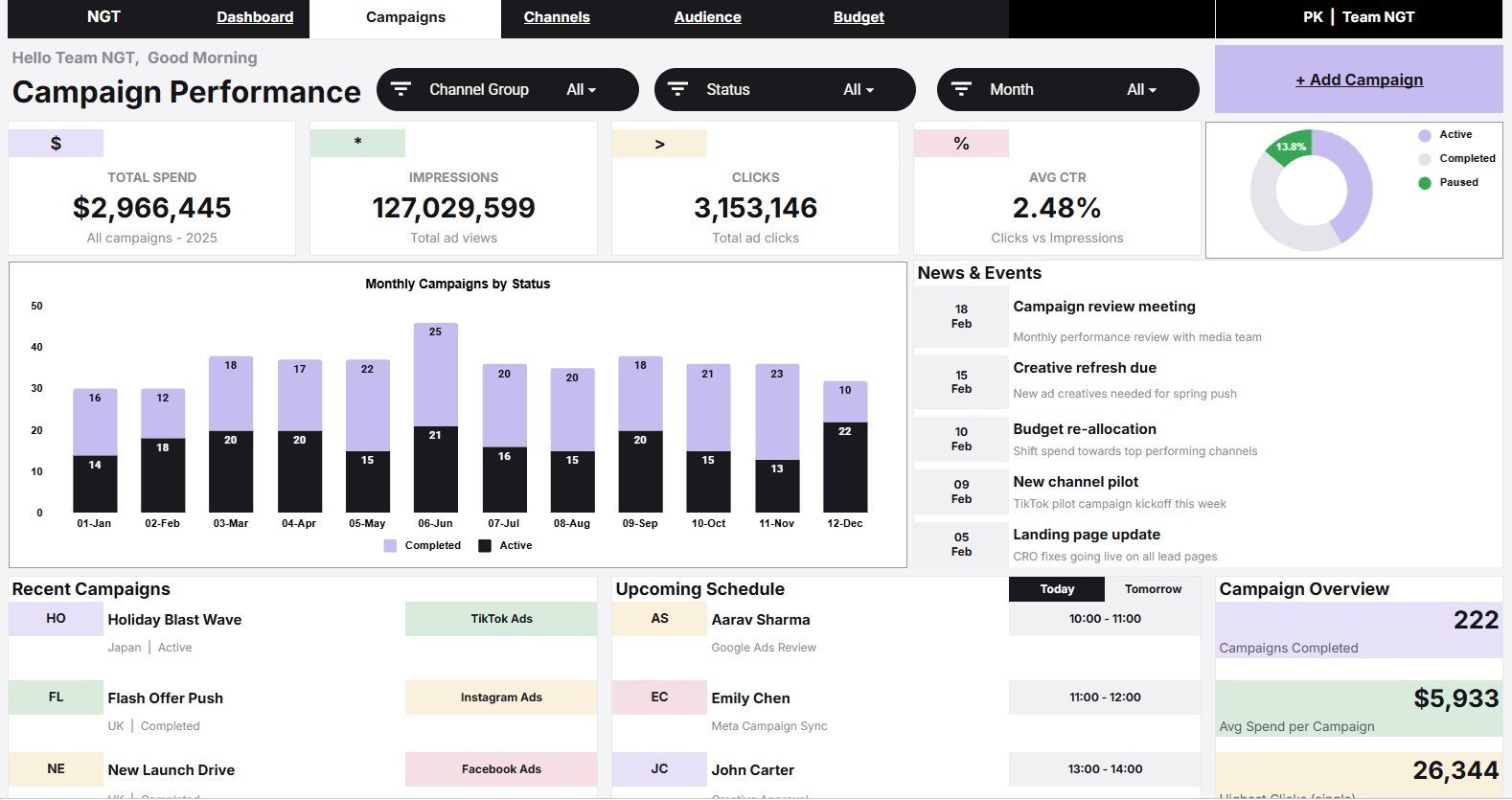This screenshot has width=1512, height=800.
Task: Click the 11:00 - 12:00 time slot
Action: point(1105,697)
